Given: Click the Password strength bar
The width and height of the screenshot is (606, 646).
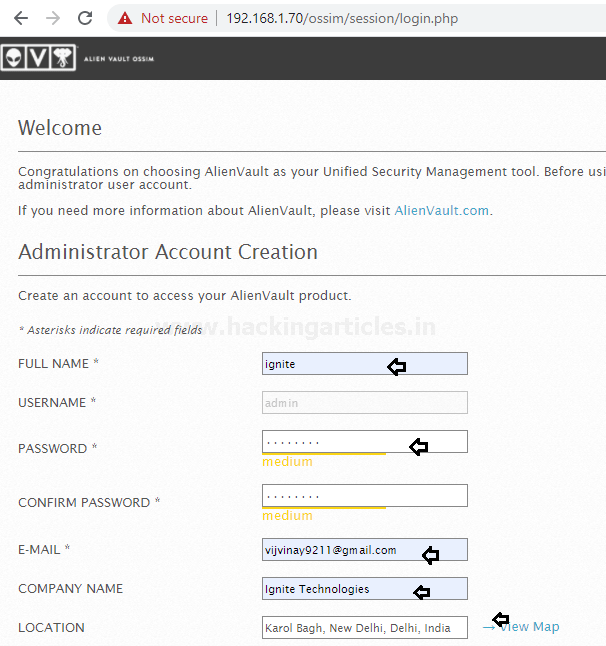Looking at the screenshot, I should [323, 454].
